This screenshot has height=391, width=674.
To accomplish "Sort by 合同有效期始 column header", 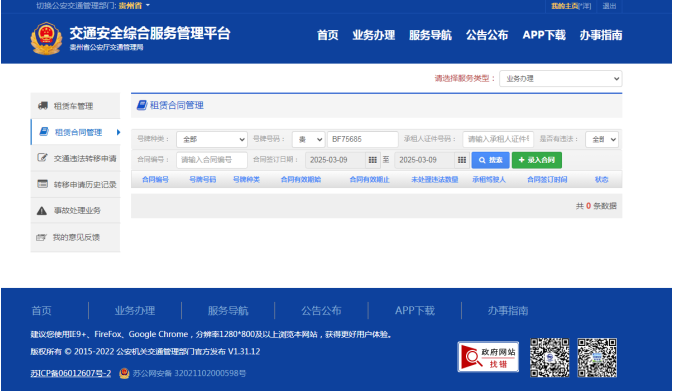I will pyautogui.click(x=301, y=180).
